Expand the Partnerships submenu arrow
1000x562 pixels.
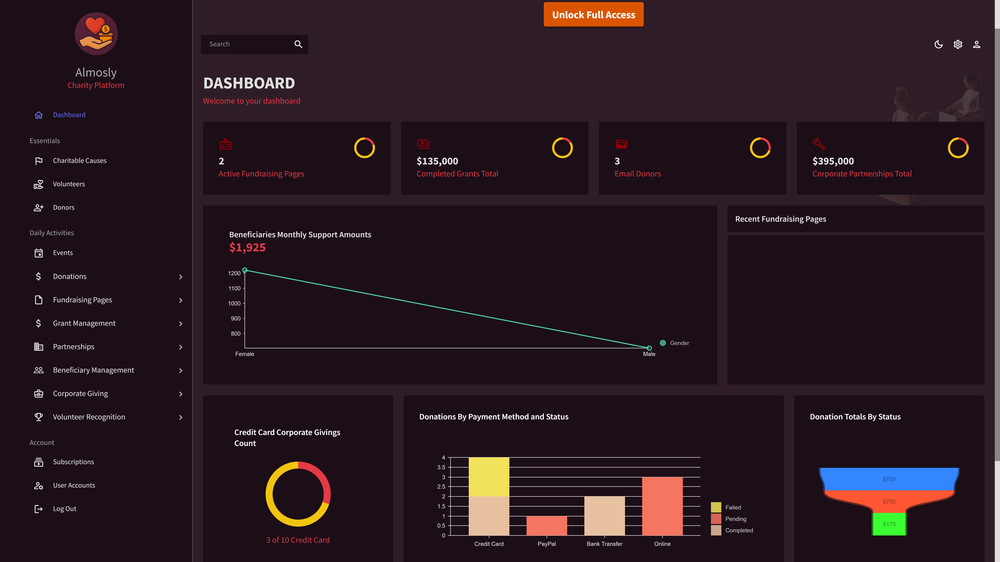pos(180,348)
